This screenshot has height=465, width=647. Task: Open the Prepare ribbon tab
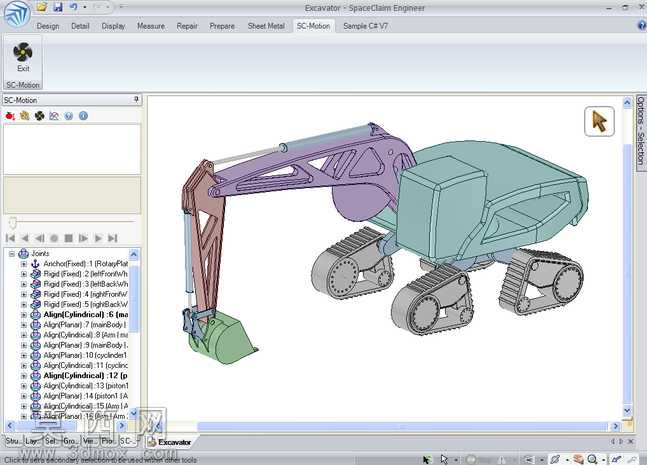click(222, 26)
